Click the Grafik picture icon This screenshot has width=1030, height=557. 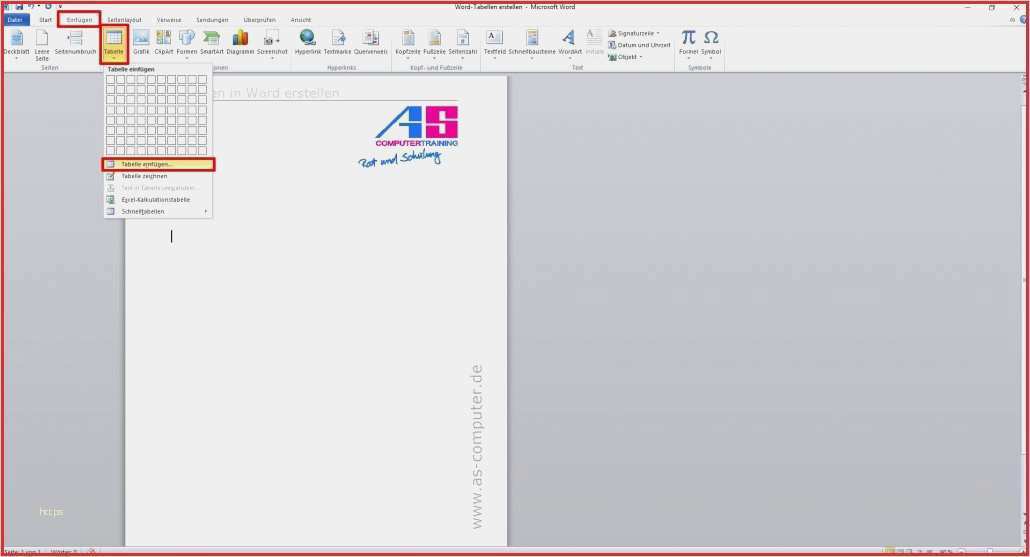[141, 41]
